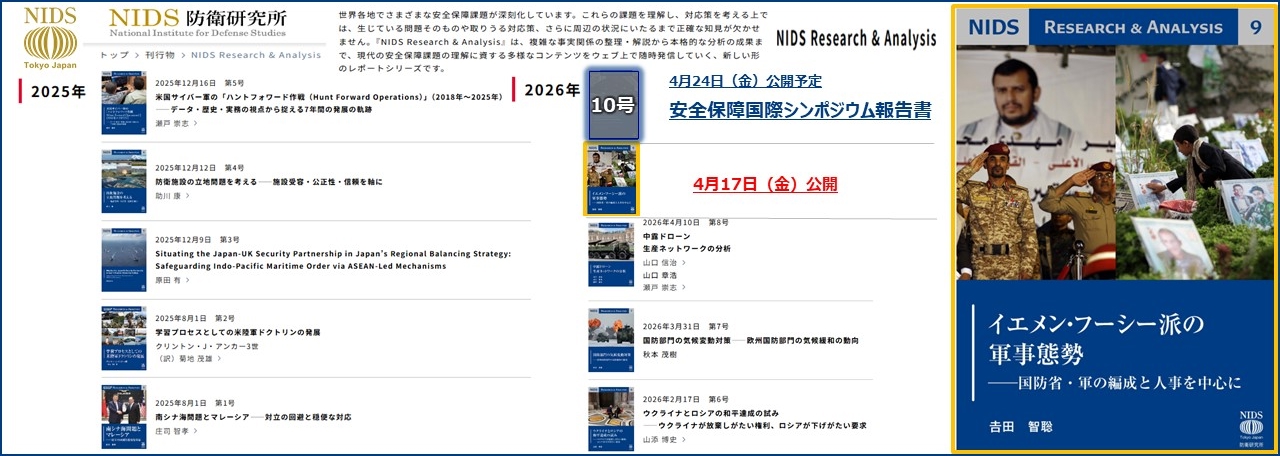Image resolution: width=1280 pixels, height=456 pixels.
Task: Click translator 菊地 茂雄
Action: coord(202,359)
